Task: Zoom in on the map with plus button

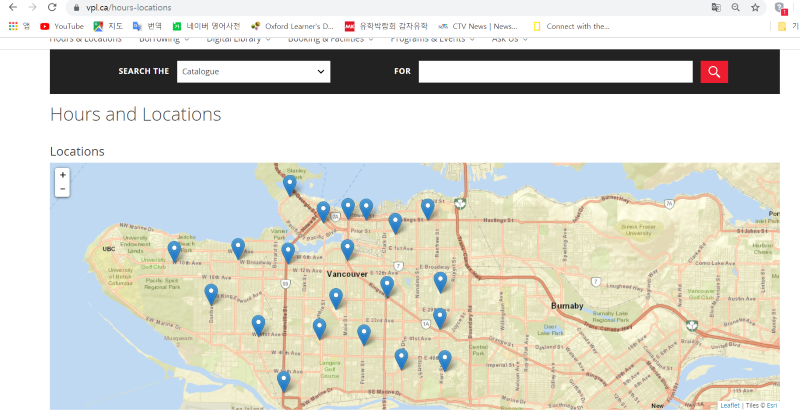Action: (62, 175)
